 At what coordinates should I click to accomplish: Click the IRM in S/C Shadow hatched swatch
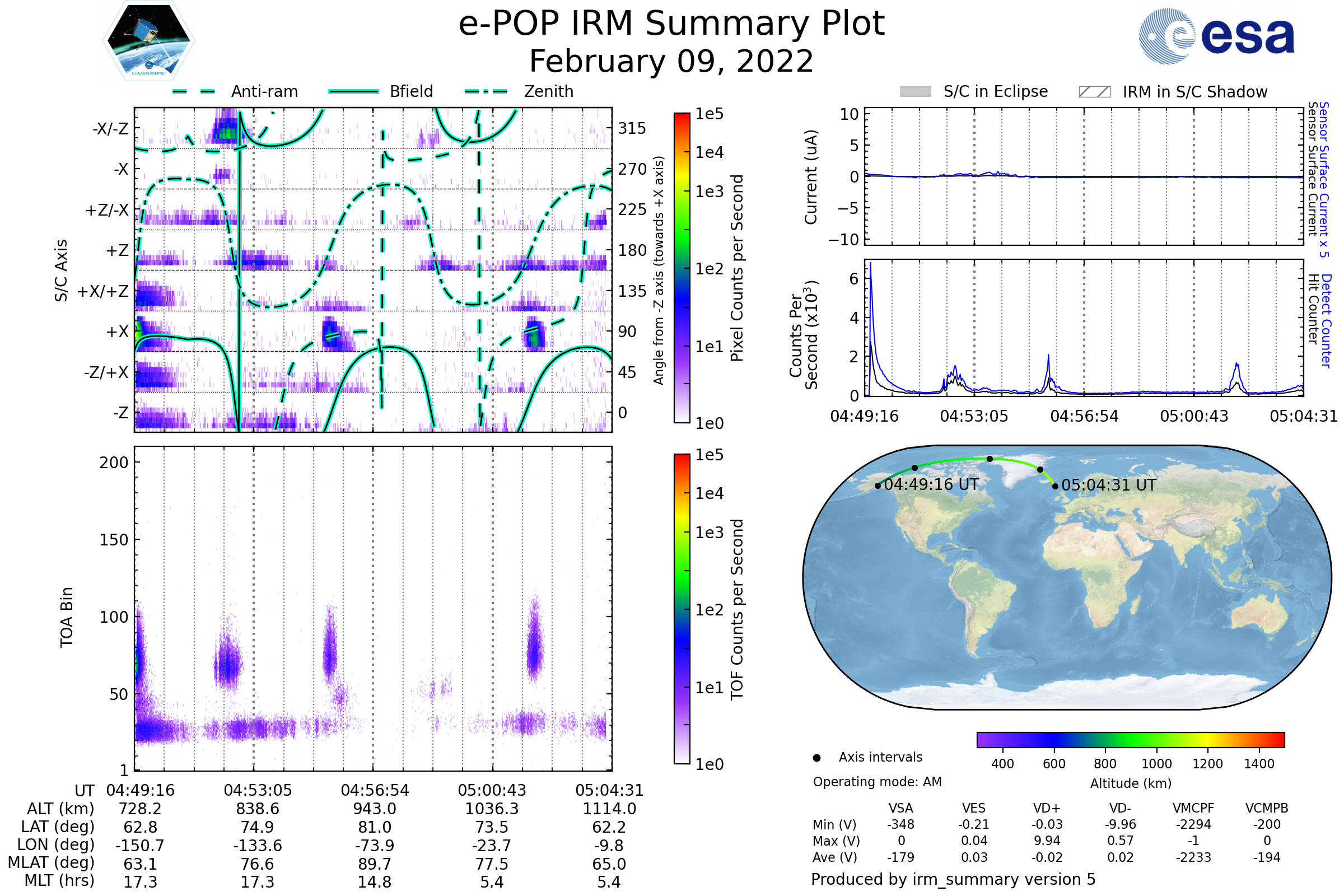point(1094,91)
